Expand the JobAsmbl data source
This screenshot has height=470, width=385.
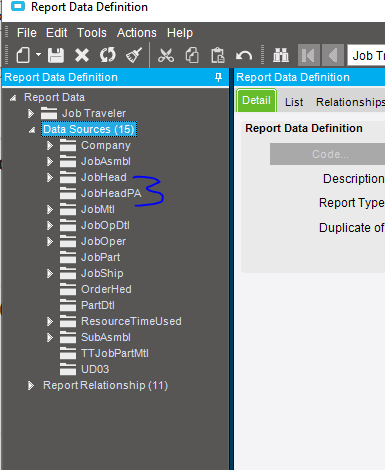point(50,161)
